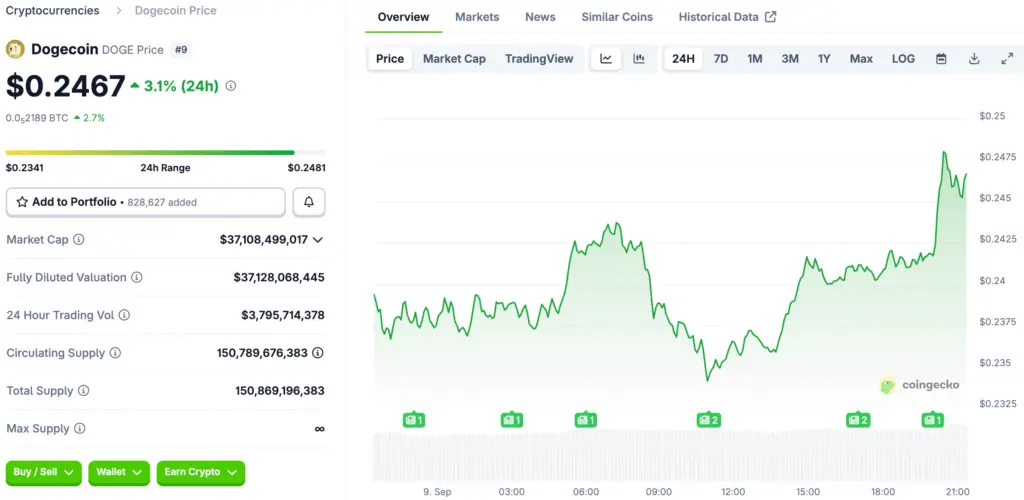The width and height of the screenshot is (1024, 500).
Task: Switch to the Similar Coins tab
Action: (617, 17)
